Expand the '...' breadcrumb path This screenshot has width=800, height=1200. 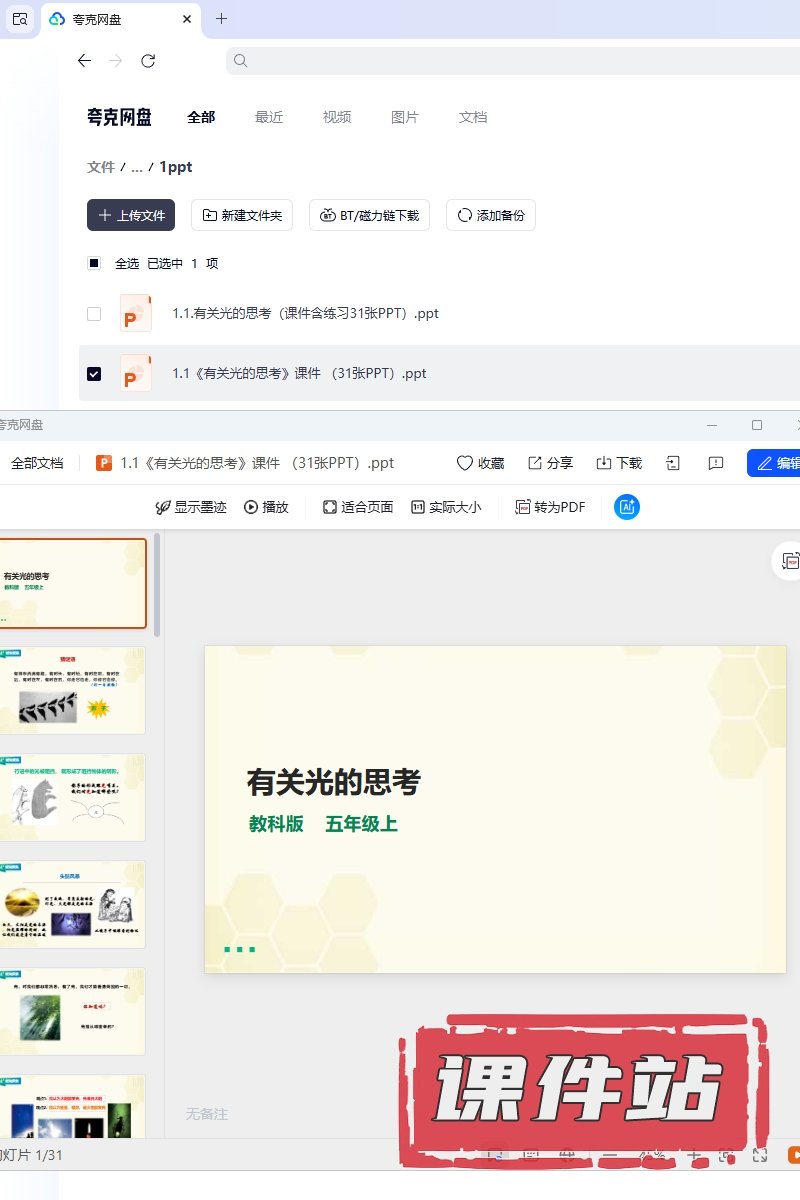click(137, 167)
